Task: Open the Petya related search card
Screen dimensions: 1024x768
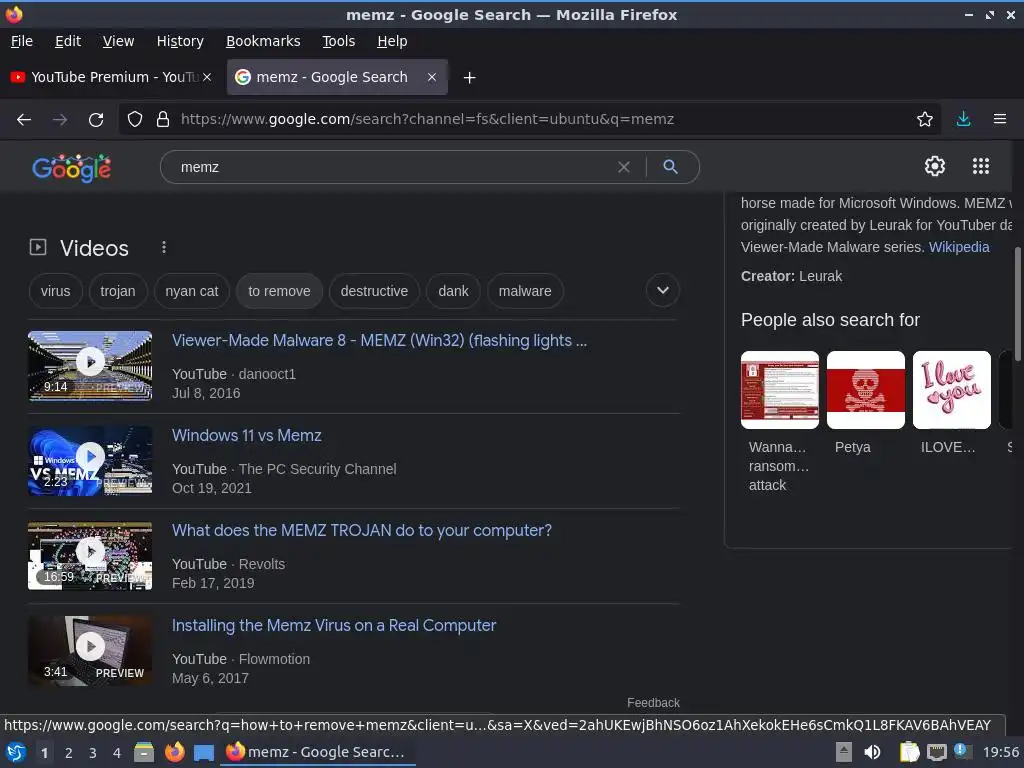Action: [866, 404]
